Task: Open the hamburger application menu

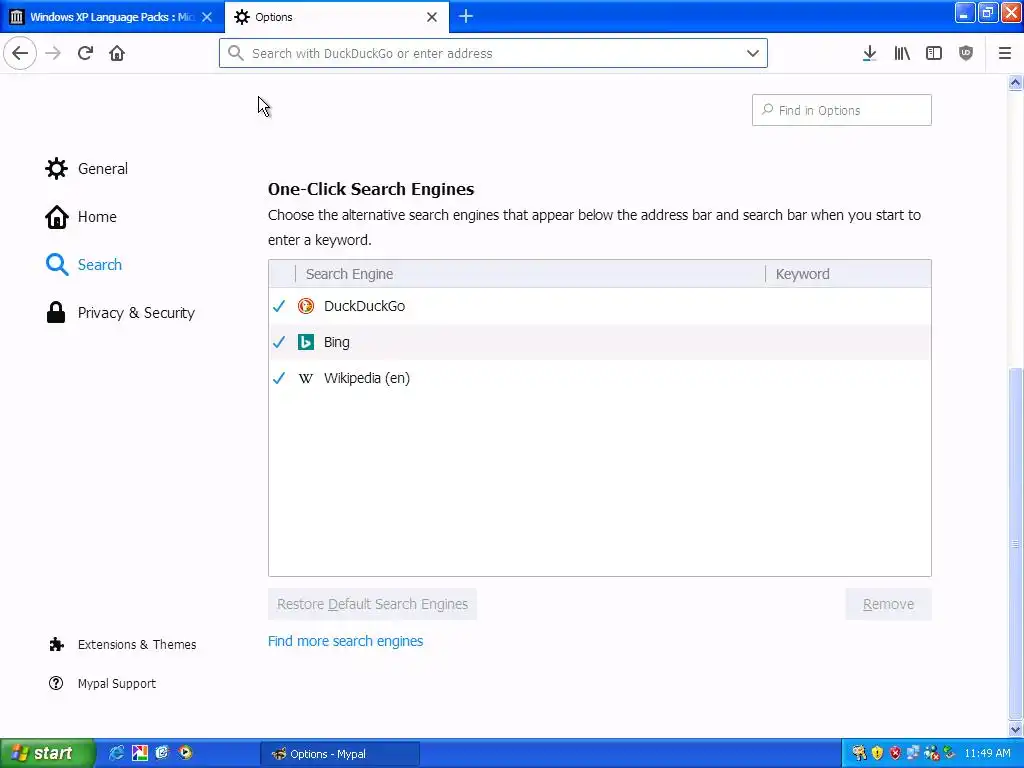Action: (1004, 53)
